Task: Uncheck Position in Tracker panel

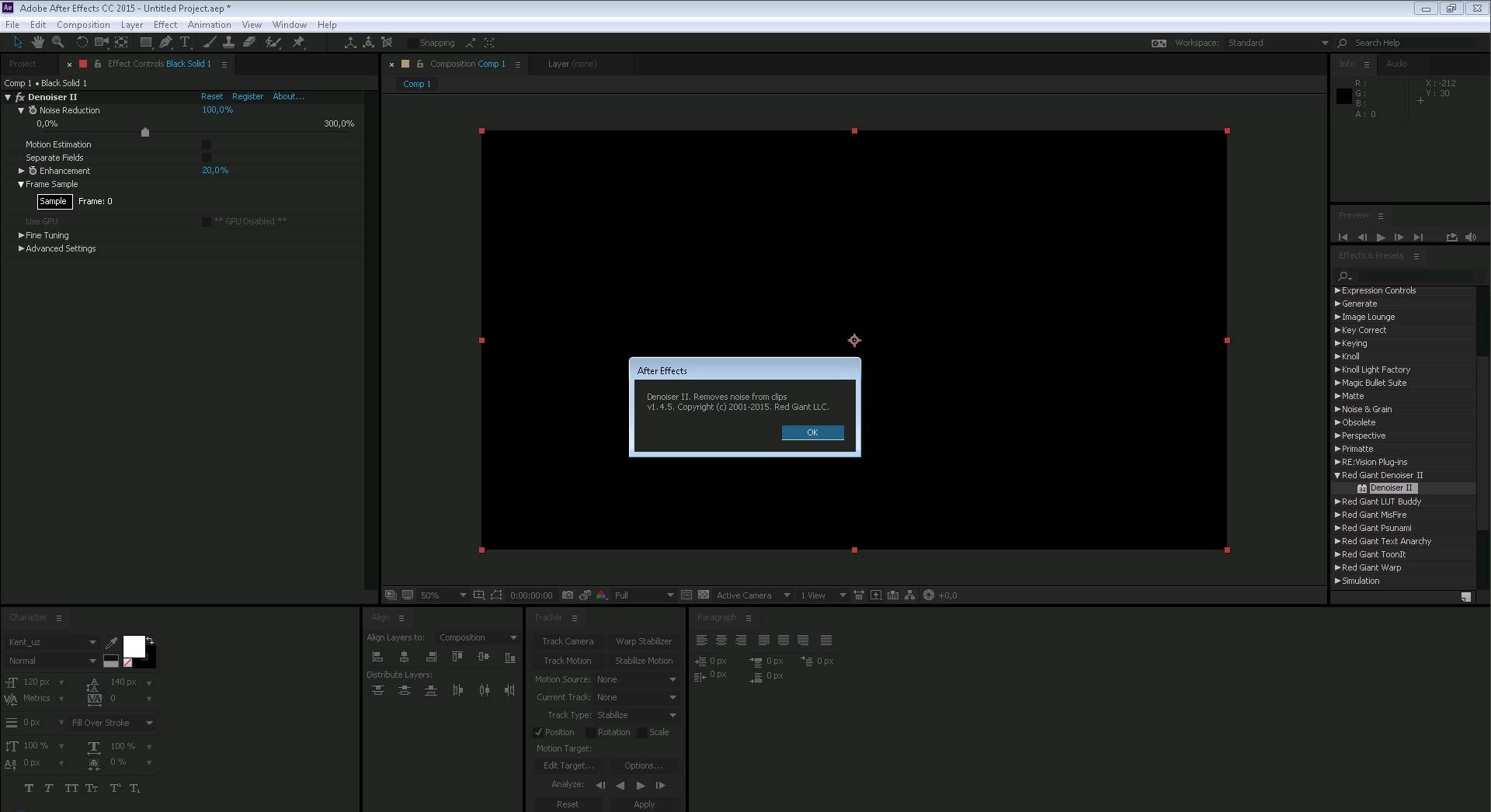Action: click(x=538, y=732)
